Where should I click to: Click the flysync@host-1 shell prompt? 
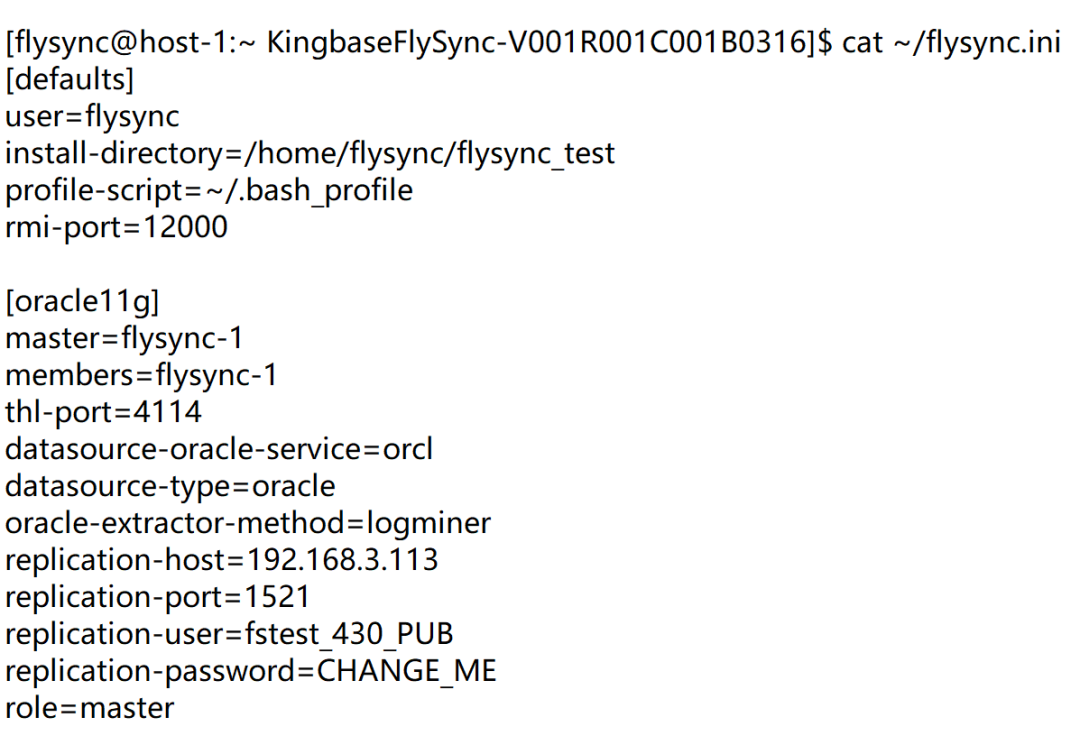pos(125,44)
